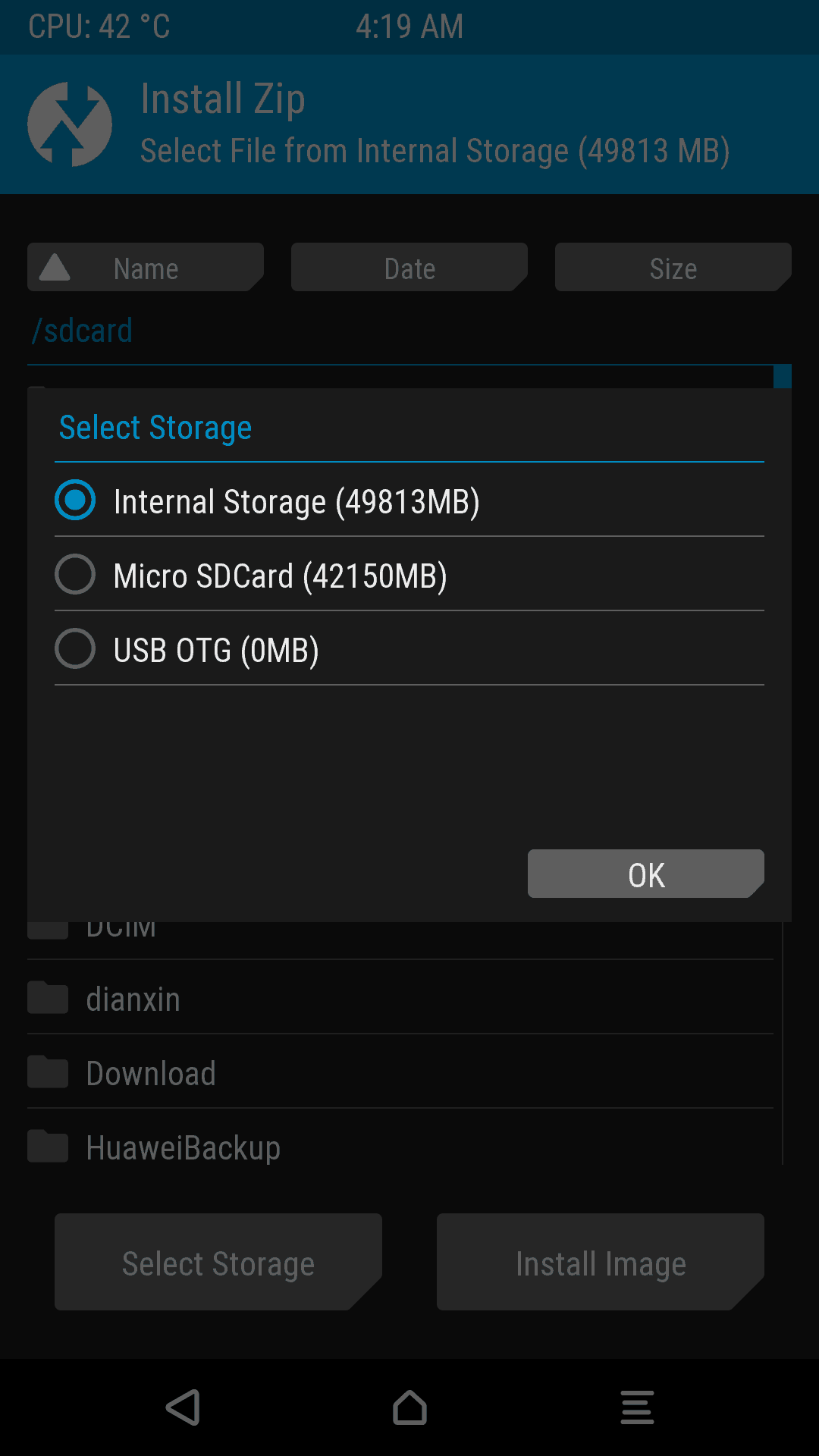Open the Download folder entry

pos(400,1072)
